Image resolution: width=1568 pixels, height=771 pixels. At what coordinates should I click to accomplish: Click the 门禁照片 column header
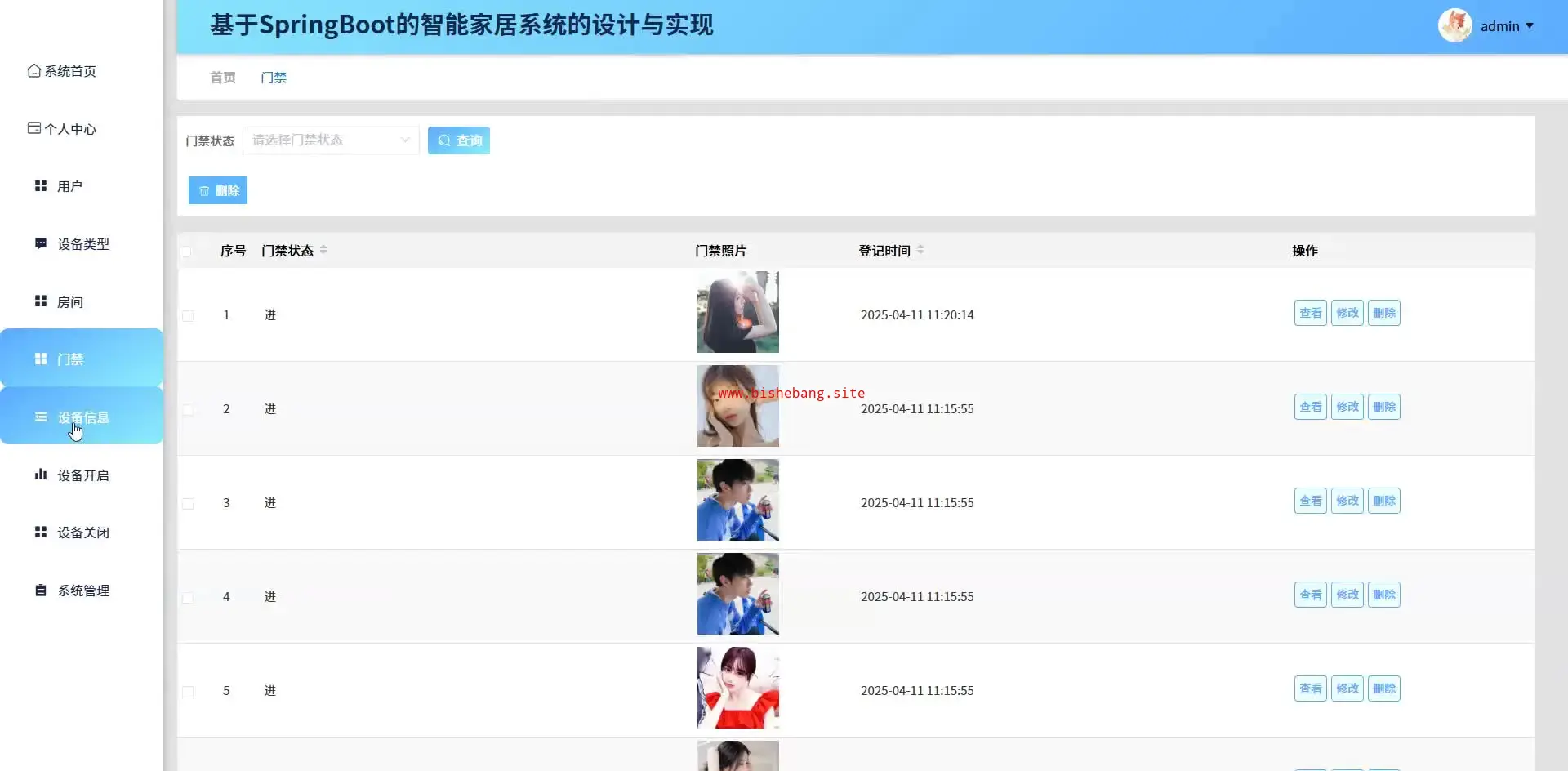point(720,251)
